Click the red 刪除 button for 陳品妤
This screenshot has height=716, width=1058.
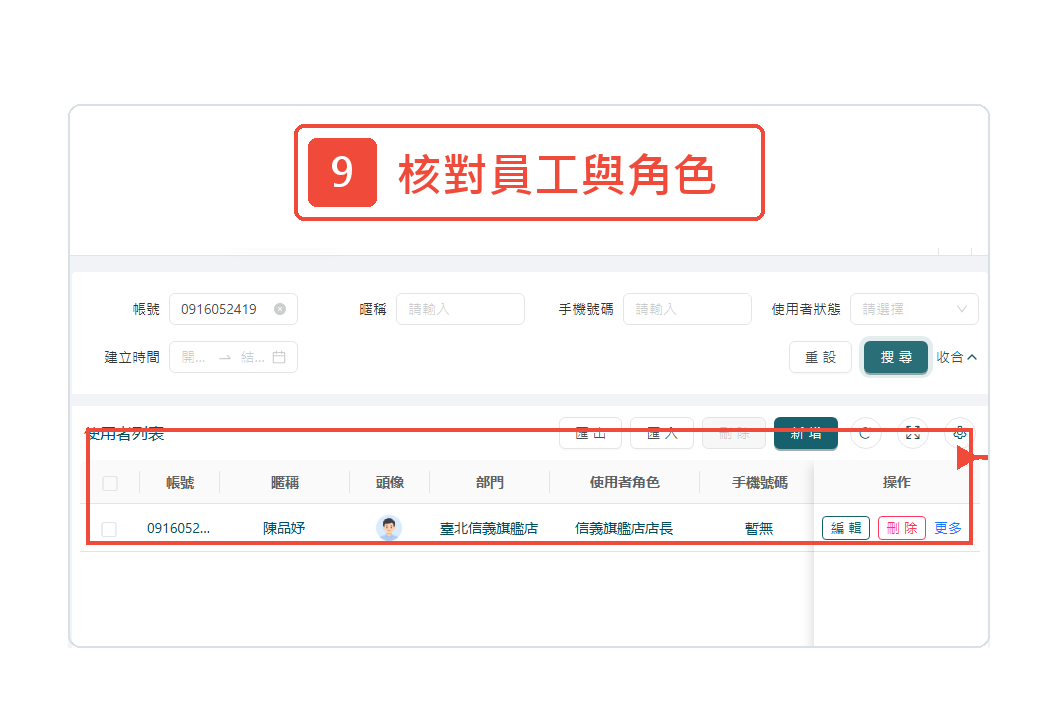(901, 528)
